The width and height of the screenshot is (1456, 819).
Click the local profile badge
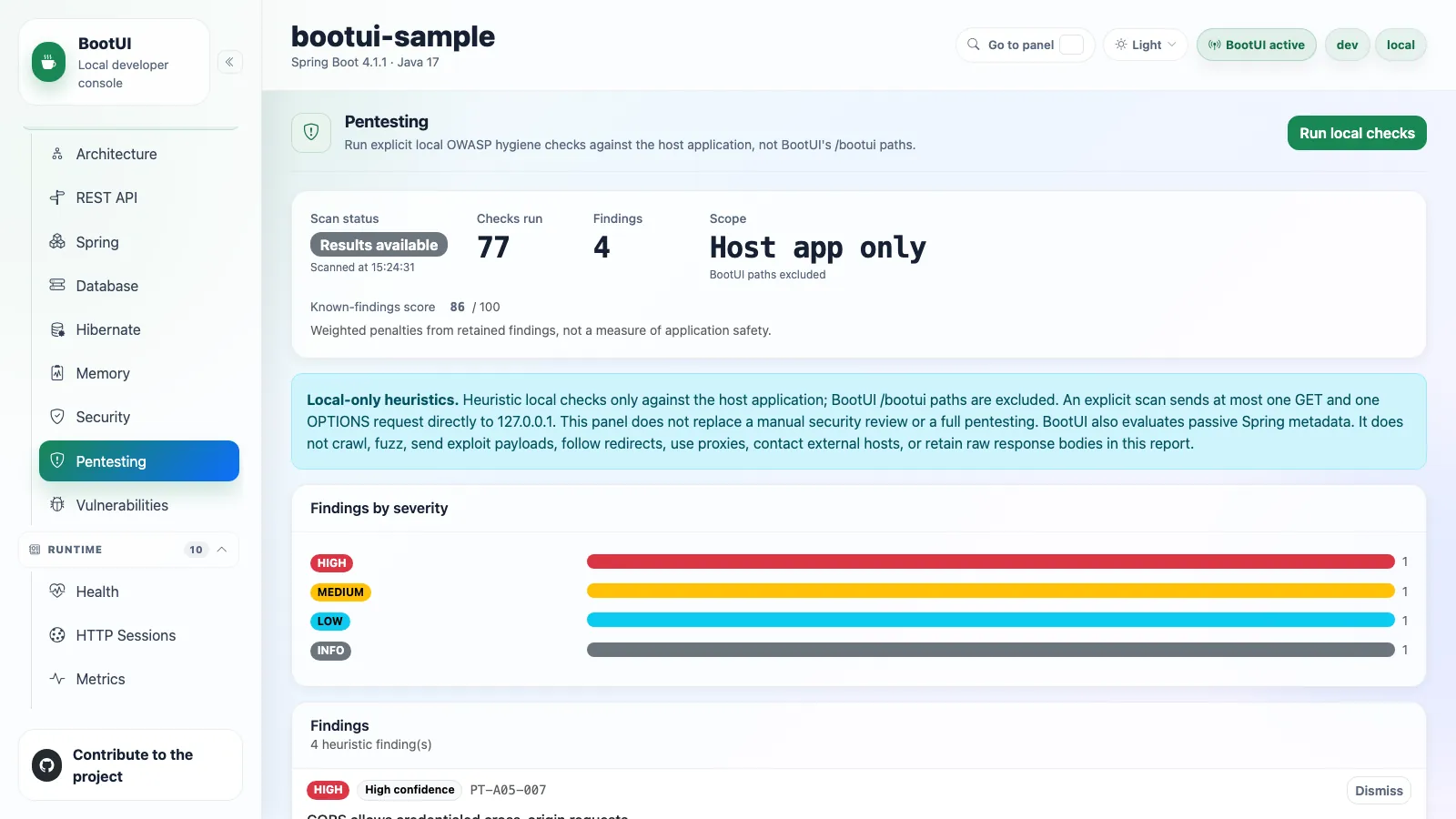point(1400,45)
